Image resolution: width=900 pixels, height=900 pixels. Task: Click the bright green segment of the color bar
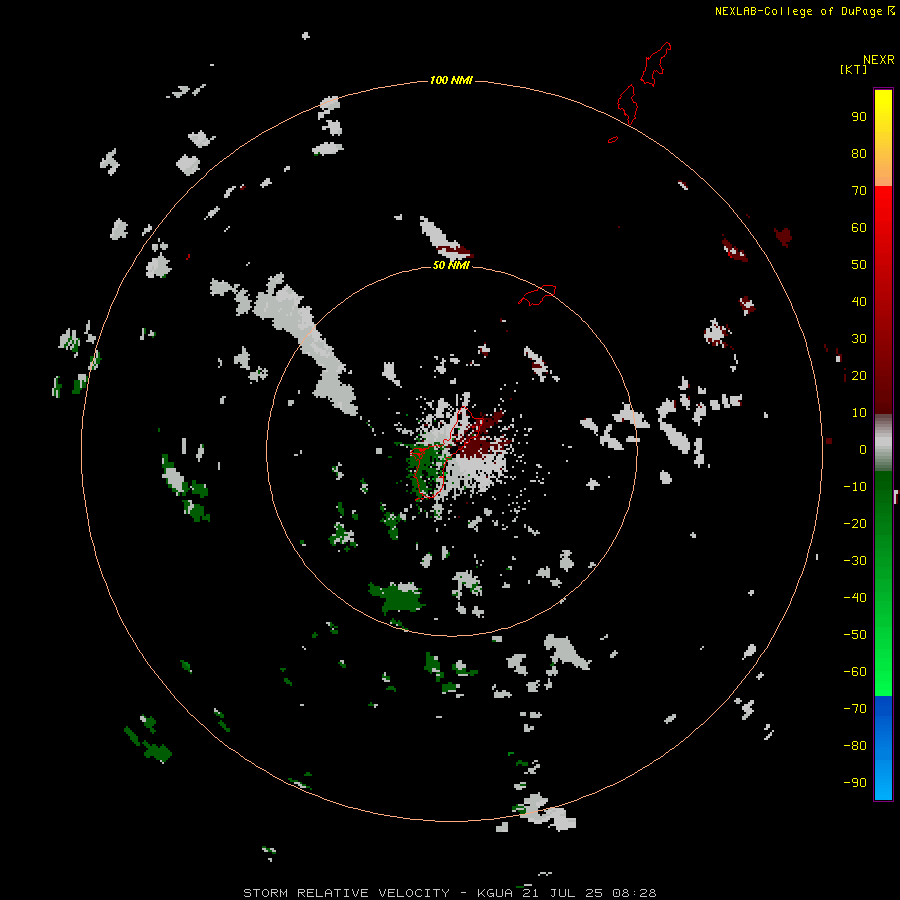coord(883,660)
